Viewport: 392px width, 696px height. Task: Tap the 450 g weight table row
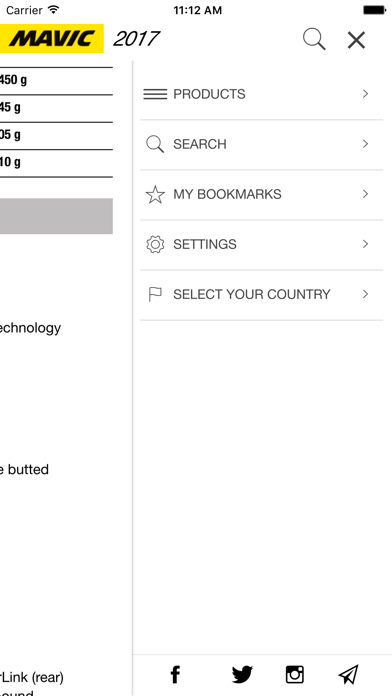(56, 81)
